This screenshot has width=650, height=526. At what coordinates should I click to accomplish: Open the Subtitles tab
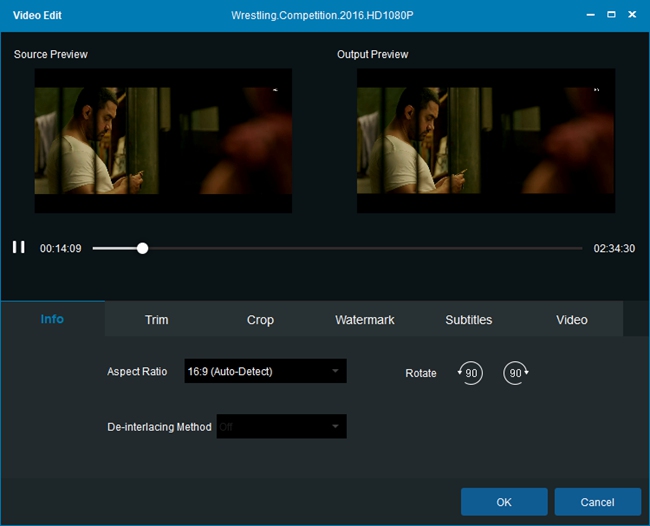pos(469,320)
